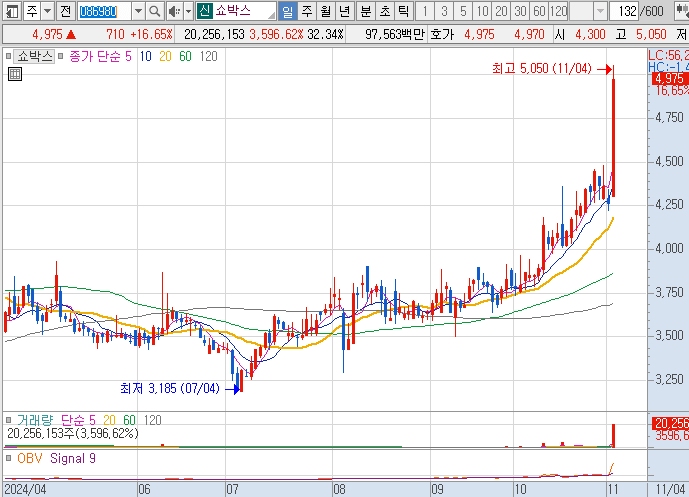689x497 pixels.
Task: Click the green 신 badge icon
Action: (x=204, y=11)
